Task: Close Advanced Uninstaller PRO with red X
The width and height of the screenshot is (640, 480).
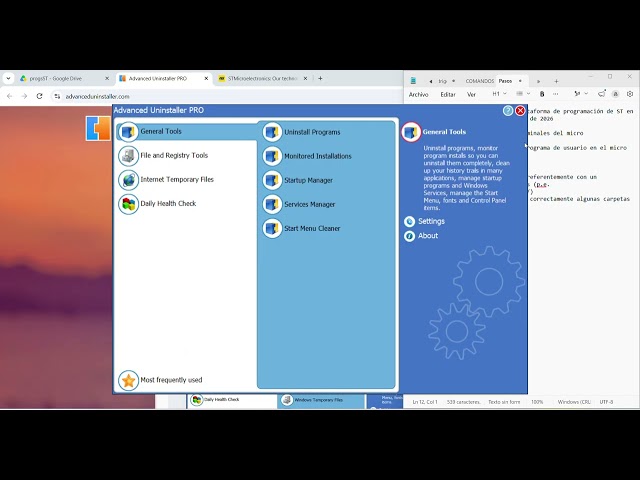Action: (x=520, y=111)
